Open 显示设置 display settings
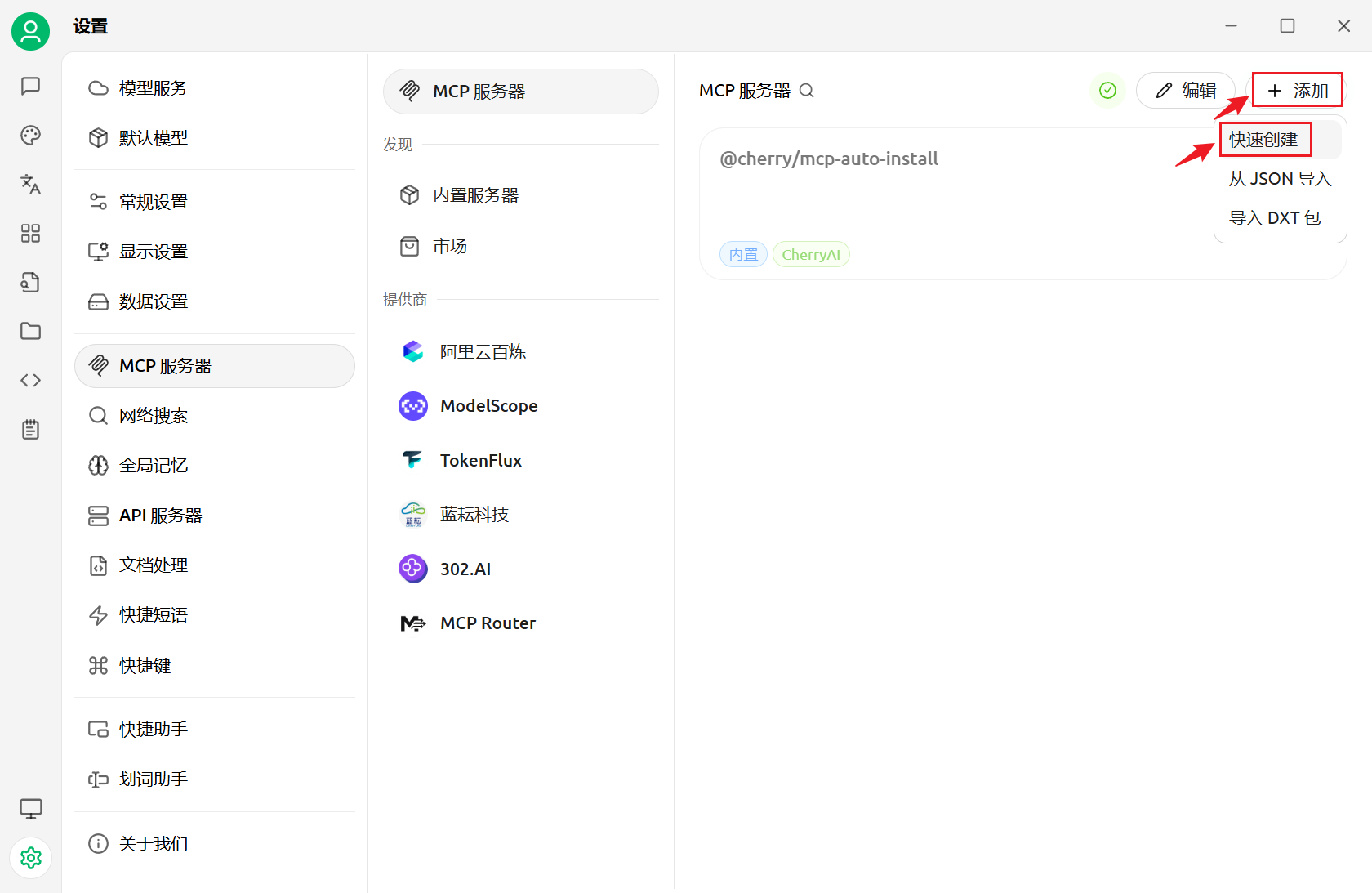Screen dimensions: 1372x893 point(215,252)
